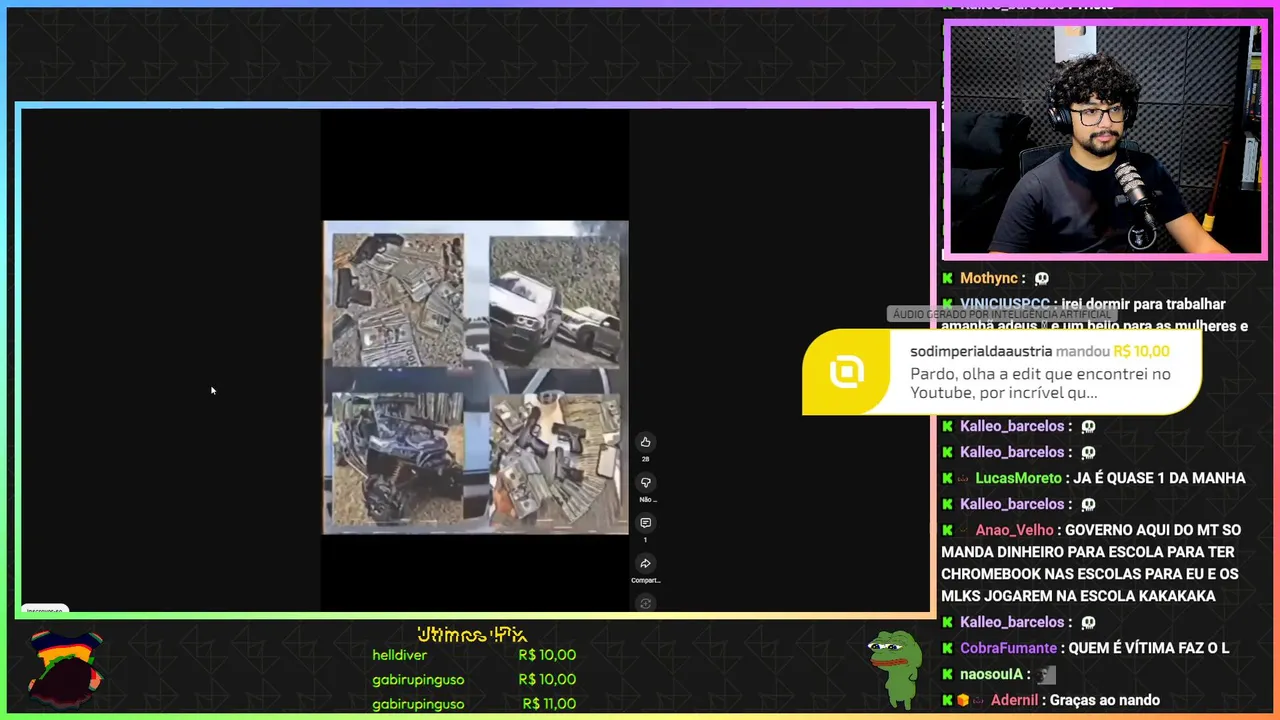The width and height of the screenshot is (1280, 720).
Task: Click 'R$ 11,00' pix amount
Action: 549,704
